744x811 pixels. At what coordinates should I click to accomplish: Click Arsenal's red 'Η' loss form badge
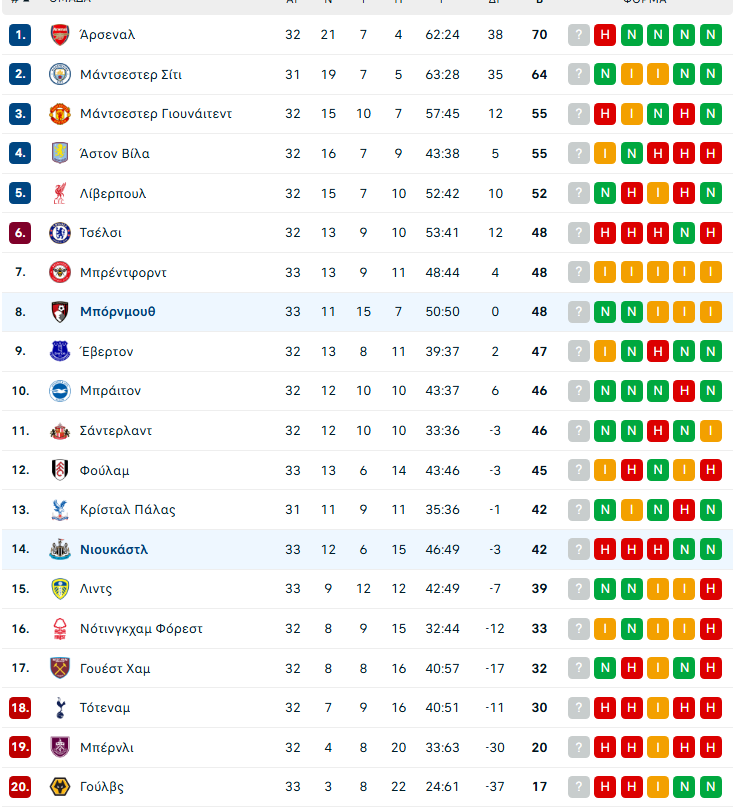[605, 35]
